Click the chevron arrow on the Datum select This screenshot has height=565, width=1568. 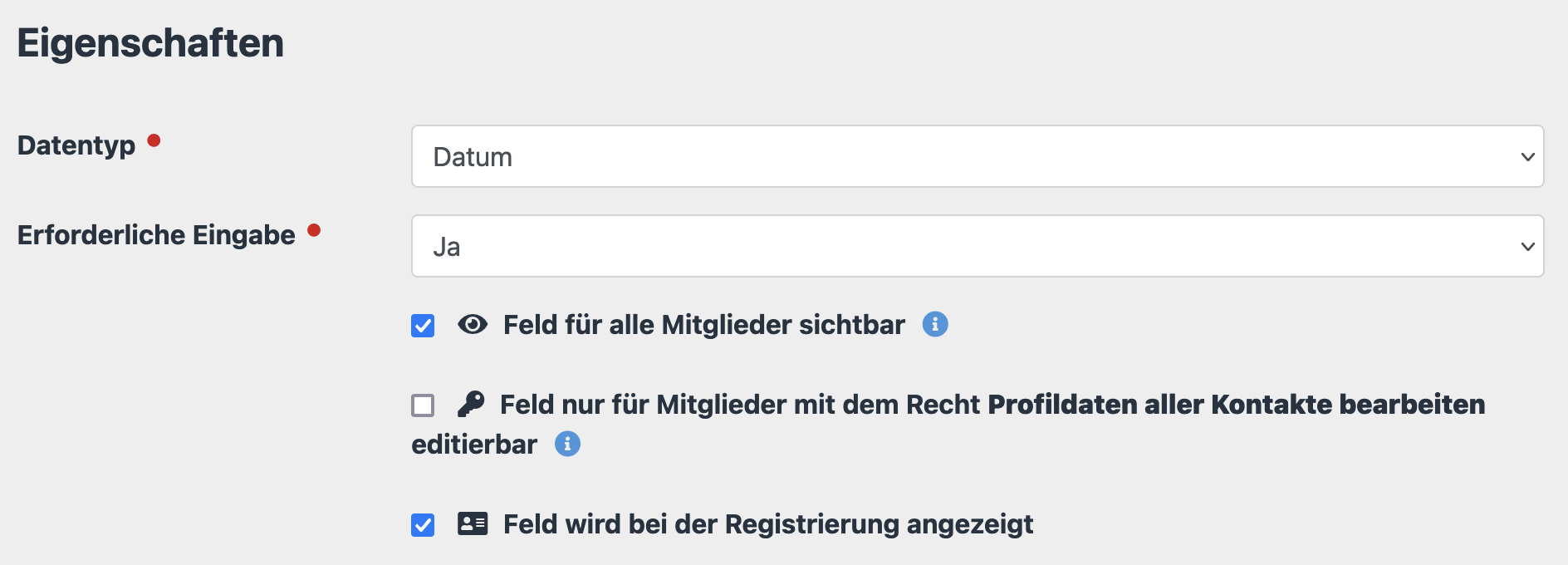(1527, 157)
